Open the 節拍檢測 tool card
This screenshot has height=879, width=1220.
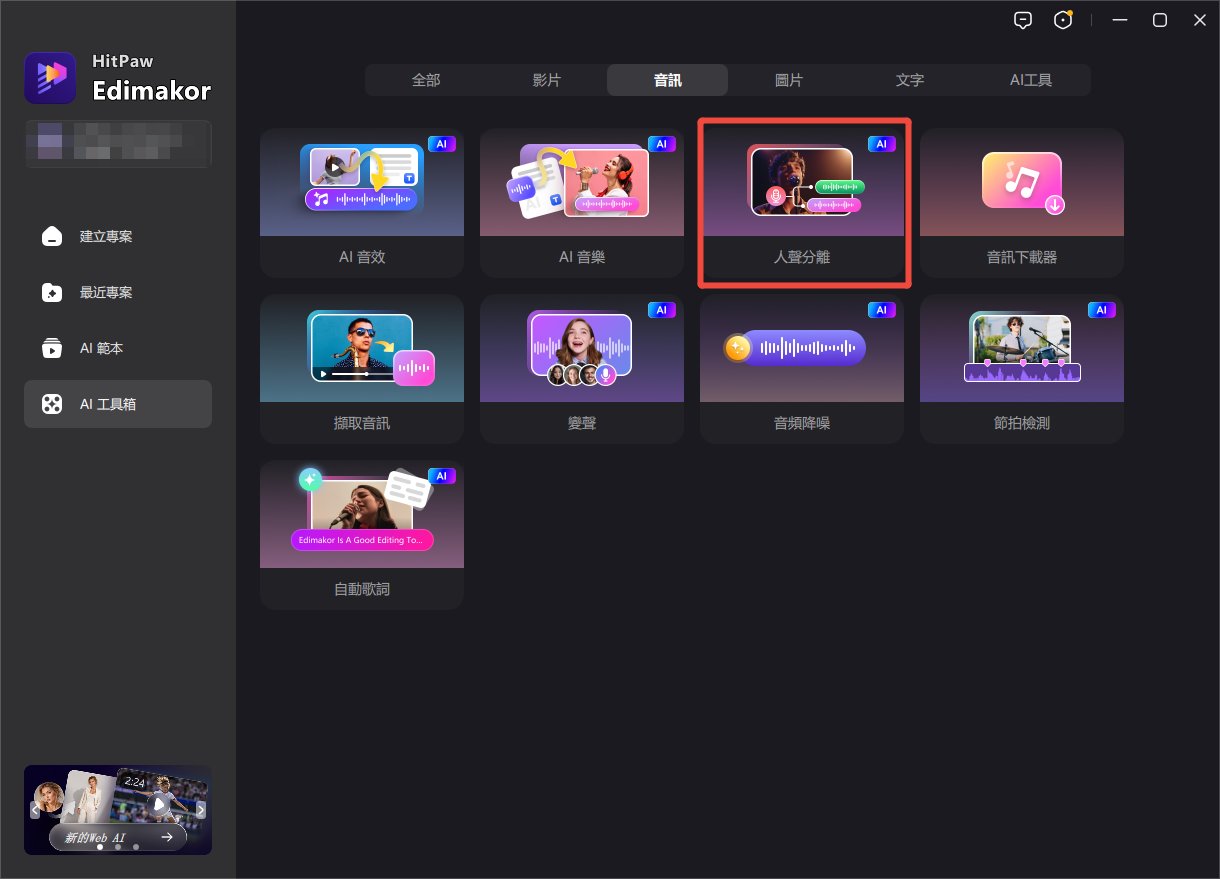pyautogui.click(x=1022, y=369)
